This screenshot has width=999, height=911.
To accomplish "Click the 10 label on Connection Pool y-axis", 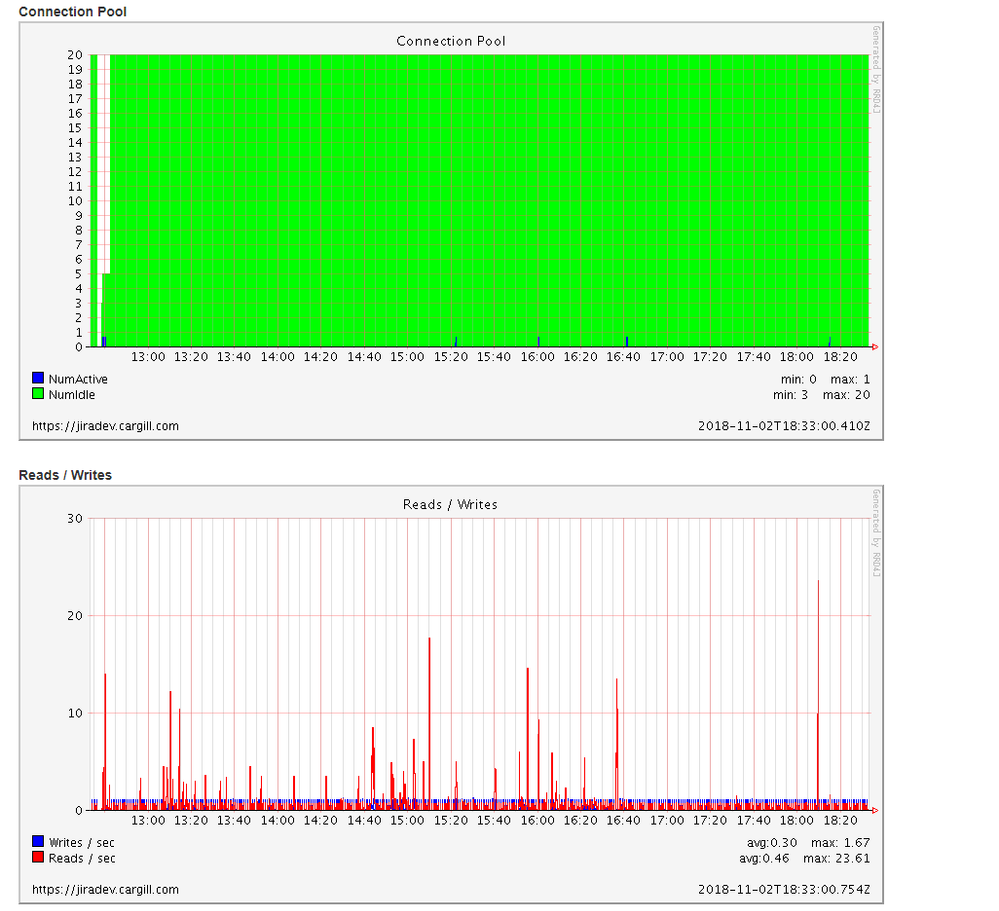I will click(x=75, y=201).
